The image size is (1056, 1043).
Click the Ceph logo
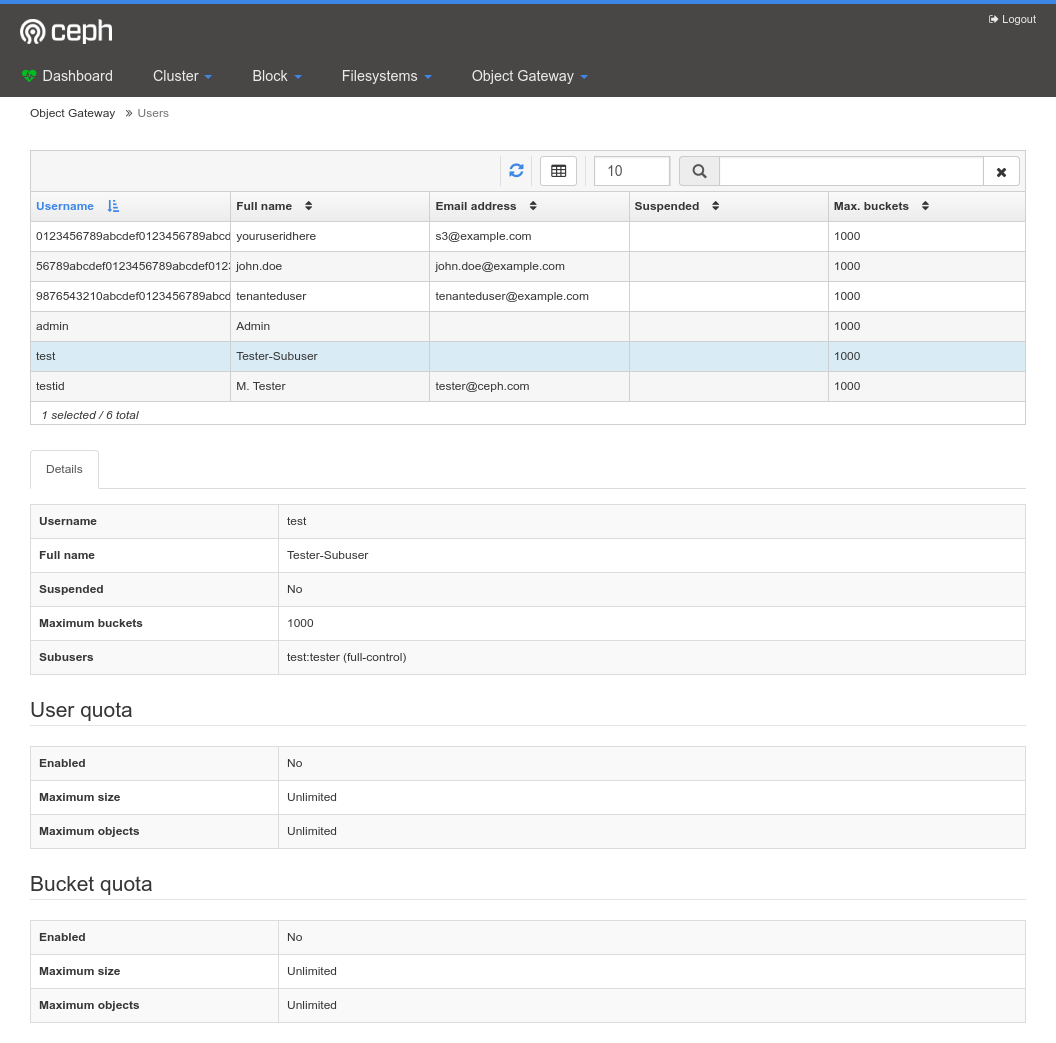(66, 31)
